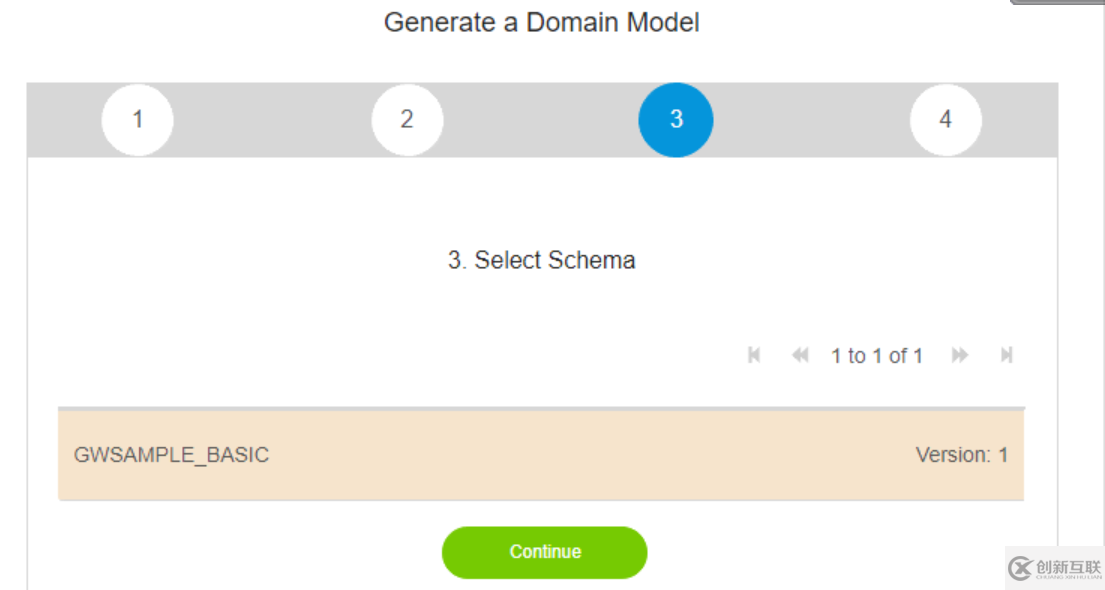Viewport: 1105px width, 590px height.
Task: Click the 1 to 1 of 1 counter
Action: tap(877, 355)
